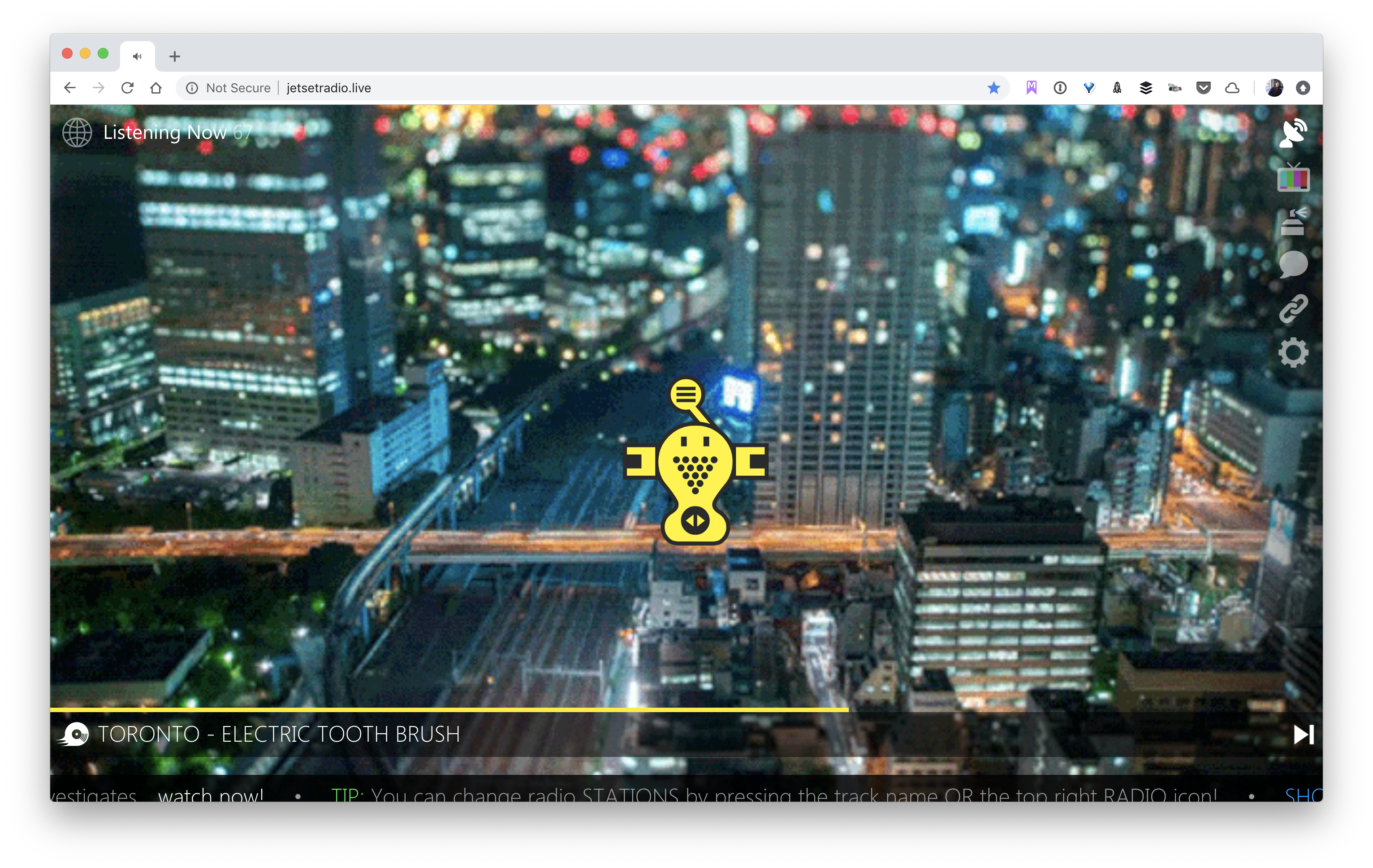Skip to the next track with the skip button
Screen dimensions: 1373x868
(1302, 735)
